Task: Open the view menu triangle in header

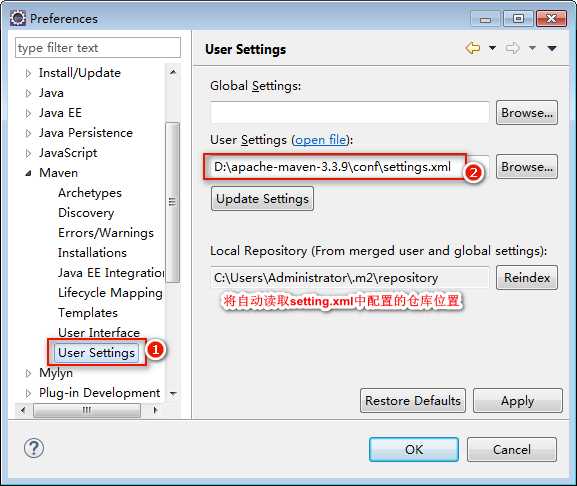Action: (x=552, y=48)
